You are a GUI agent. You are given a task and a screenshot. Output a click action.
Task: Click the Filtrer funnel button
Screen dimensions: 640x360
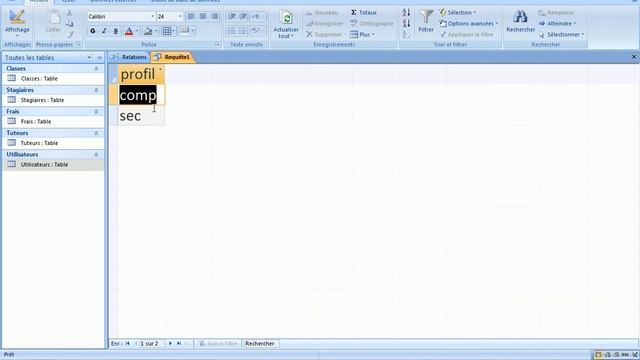click(426, 21)
